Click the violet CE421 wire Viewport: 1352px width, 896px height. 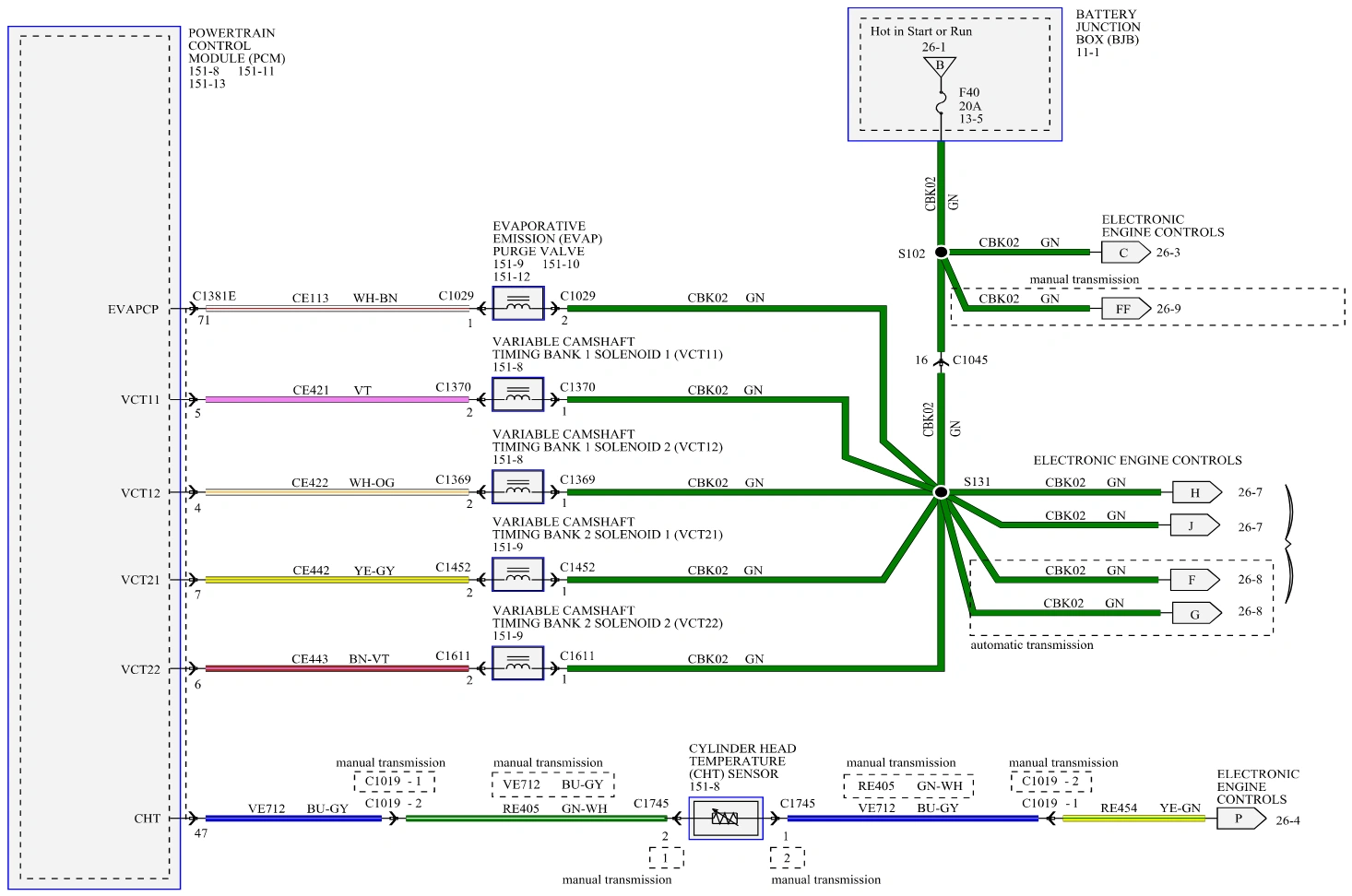(x=337, y=400)
